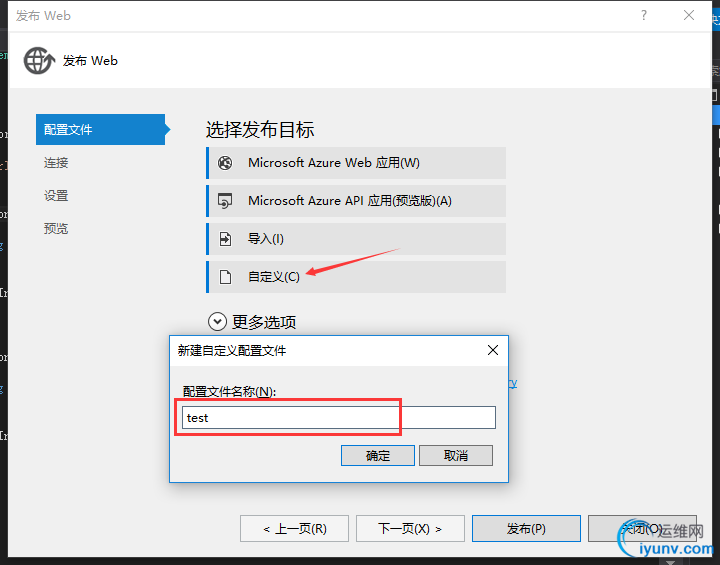The image size is (720, 565).
Task: Confirm with the 确定 button
Action: (x=378, y=456)
